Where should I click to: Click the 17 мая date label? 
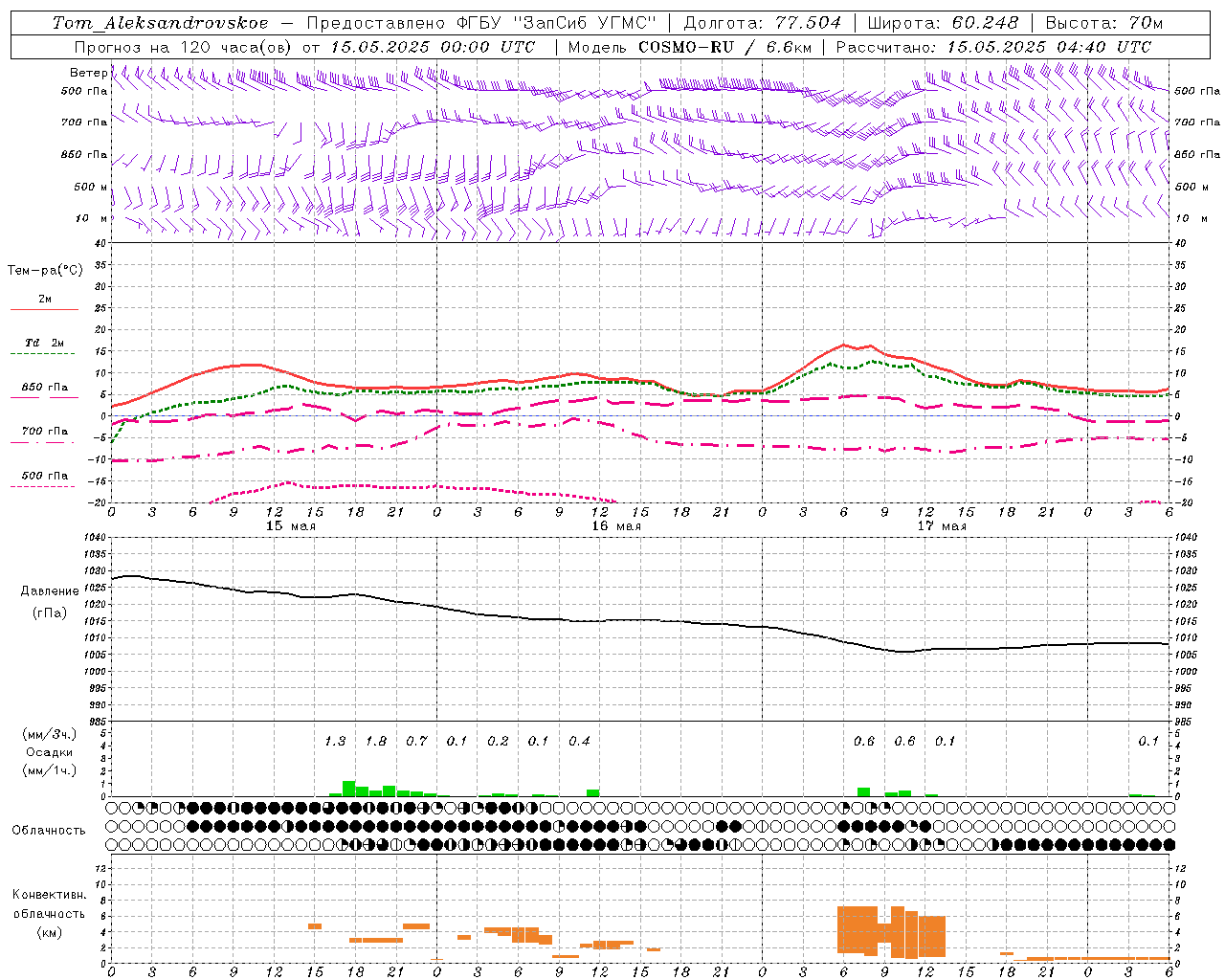click(942, 526)
